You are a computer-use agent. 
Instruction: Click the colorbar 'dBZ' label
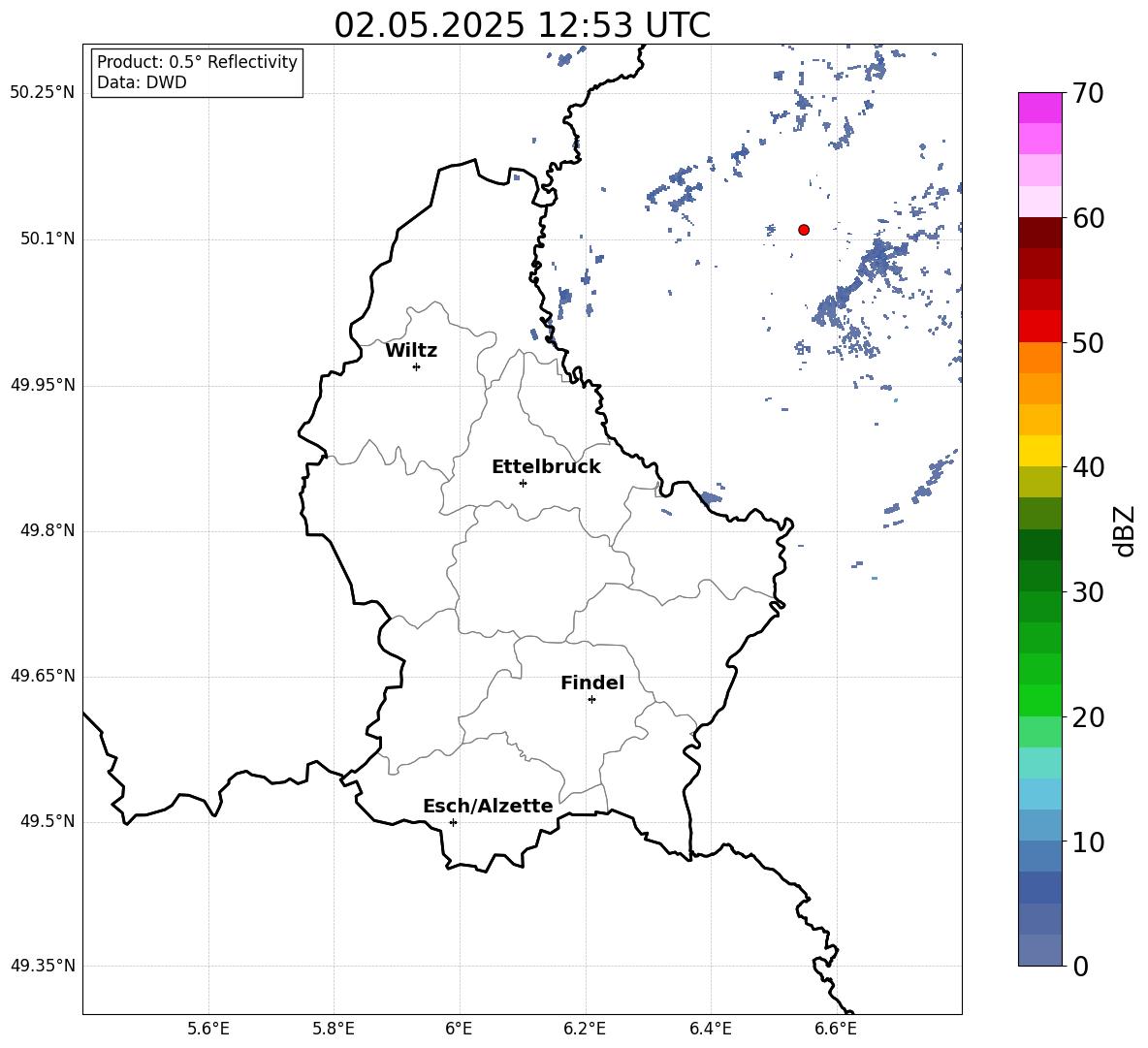(x=1124, y=530)
